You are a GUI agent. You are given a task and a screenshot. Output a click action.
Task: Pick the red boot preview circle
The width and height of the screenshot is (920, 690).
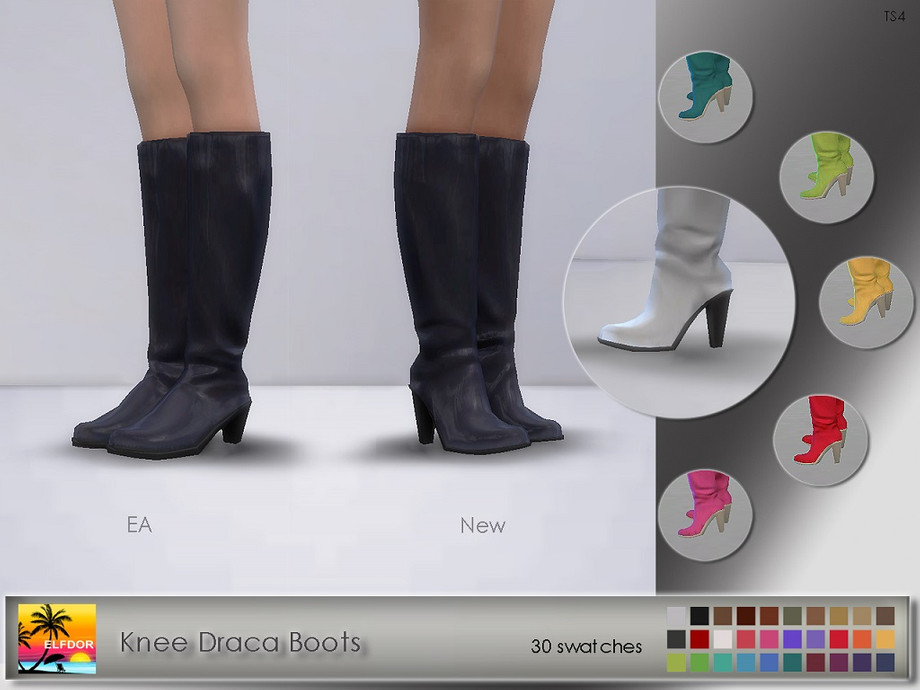819,439
